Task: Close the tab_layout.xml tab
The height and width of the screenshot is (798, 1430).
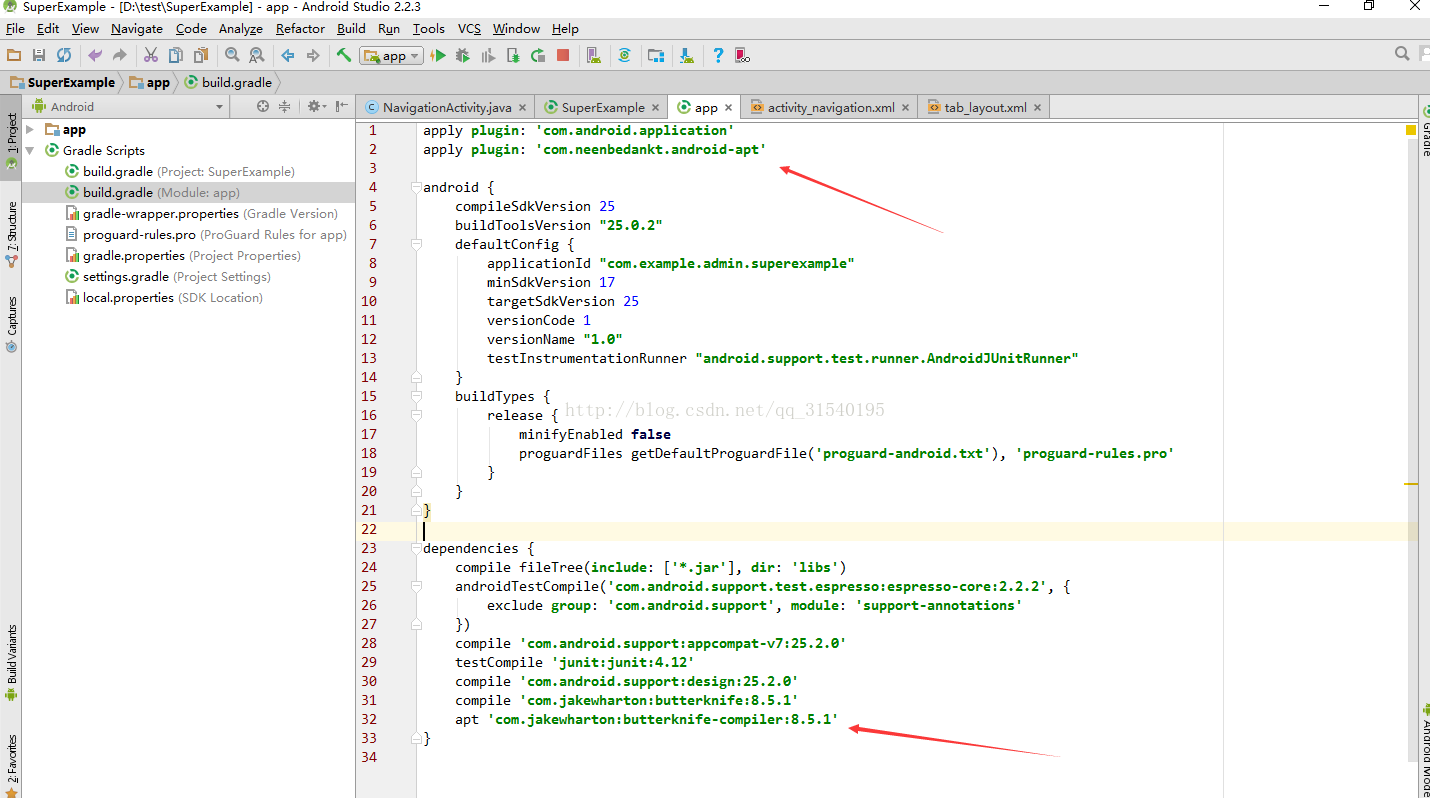Action: (1037, 108)
